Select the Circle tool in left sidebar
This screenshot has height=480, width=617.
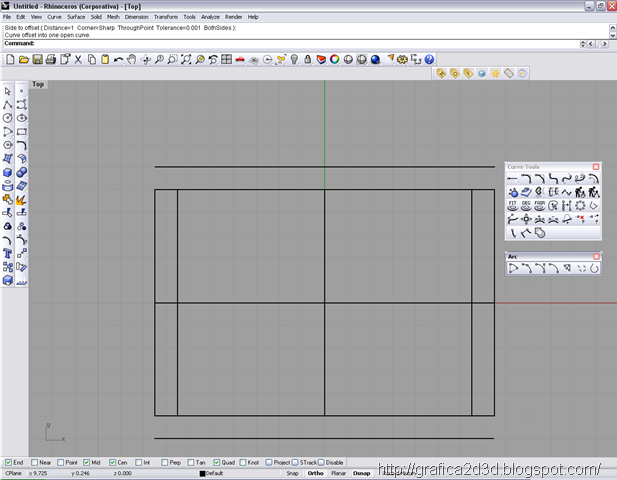8,118
